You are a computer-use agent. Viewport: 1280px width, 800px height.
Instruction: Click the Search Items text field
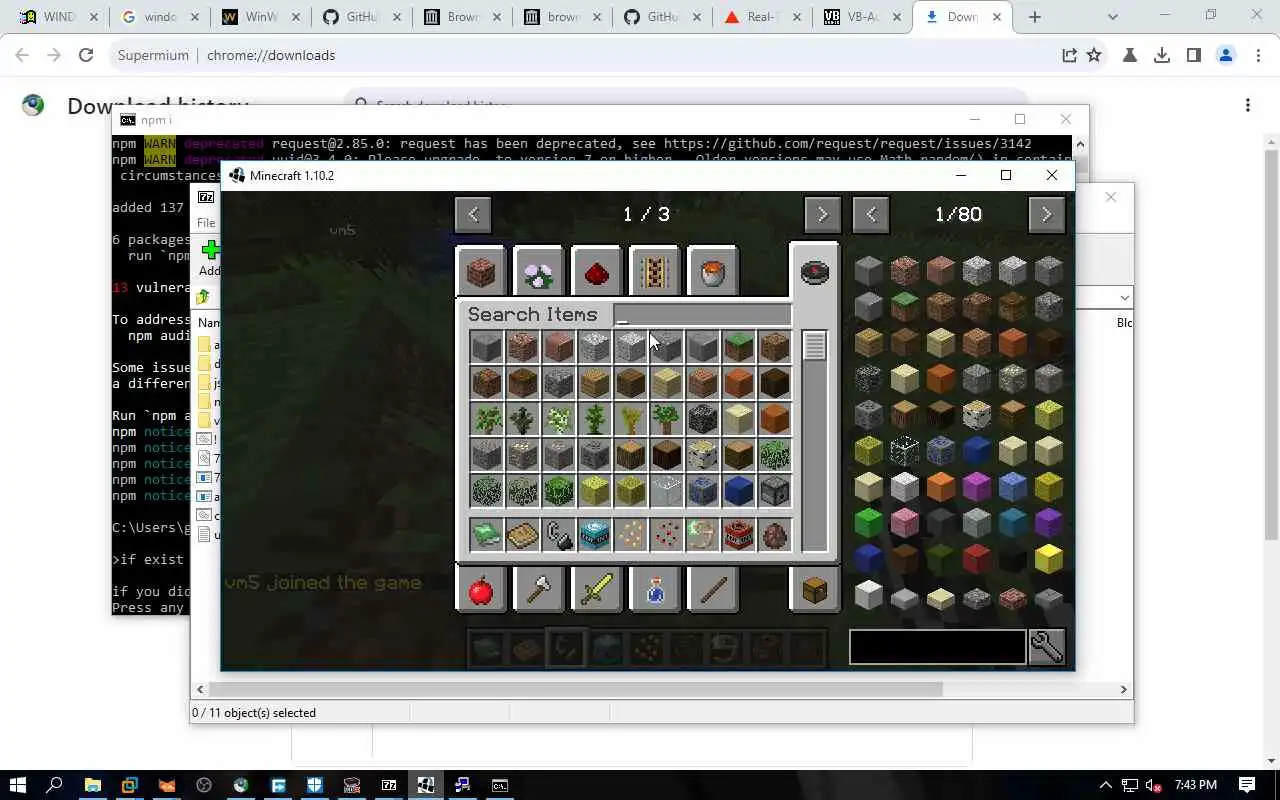702,315
